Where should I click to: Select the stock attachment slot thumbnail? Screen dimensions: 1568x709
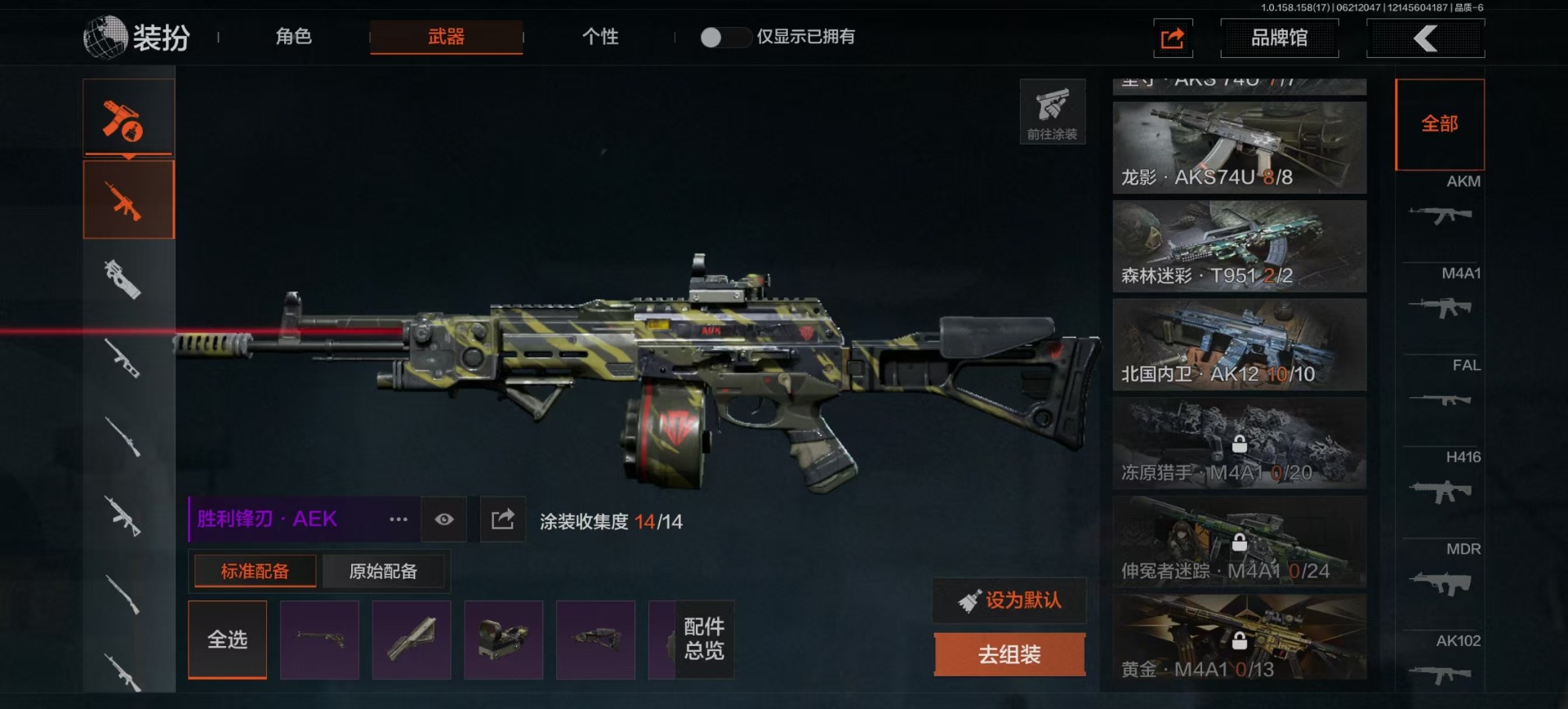(595, 640)
